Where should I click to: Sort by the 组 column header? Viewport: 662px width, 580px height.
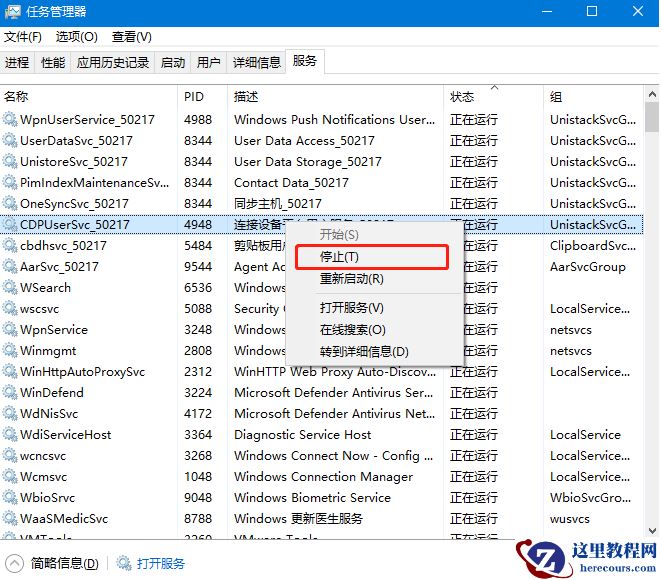[x=594, y=97]
